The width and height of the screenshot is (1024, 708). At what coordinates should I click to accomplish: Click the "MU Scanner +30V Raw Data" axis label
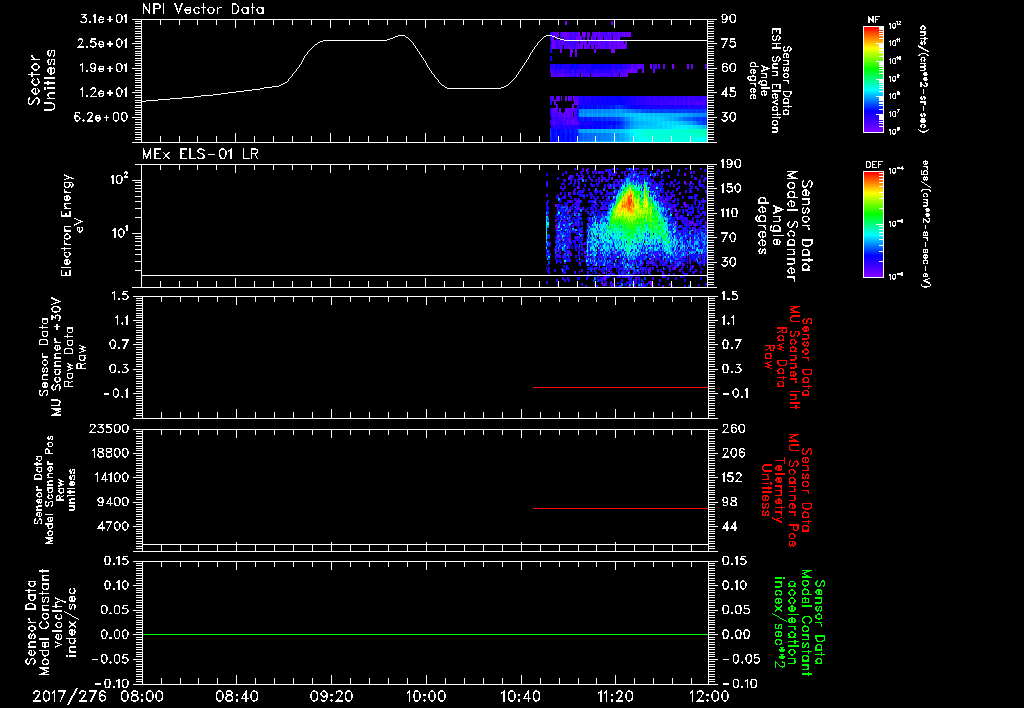(x=62, y=357)
